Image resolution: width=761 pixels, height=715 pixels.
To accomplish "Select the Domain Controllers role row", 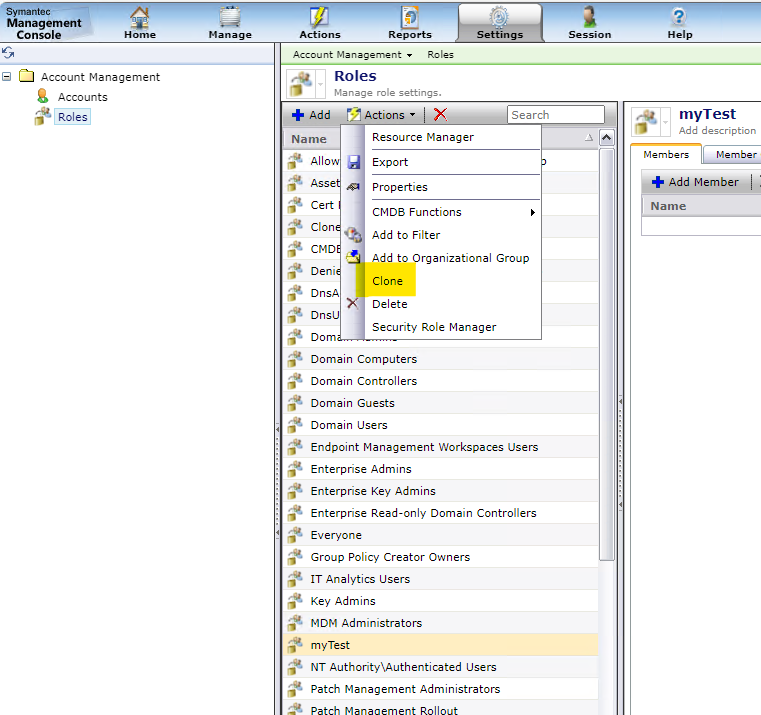I will coord(364,381).
